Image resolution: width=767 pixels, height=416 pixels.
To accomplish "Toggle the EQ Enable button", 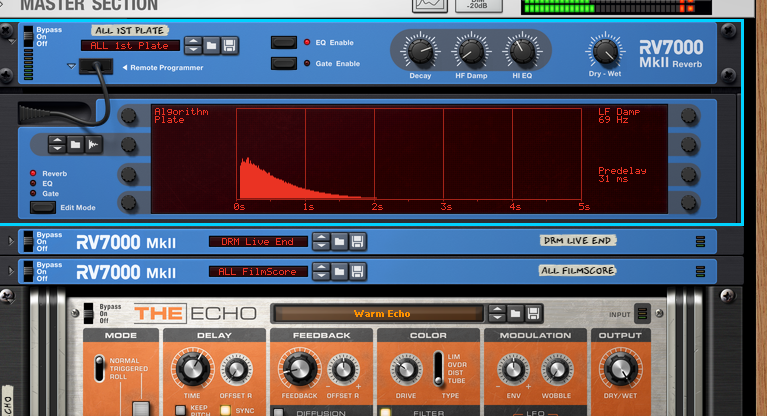I will coord(284,43).
